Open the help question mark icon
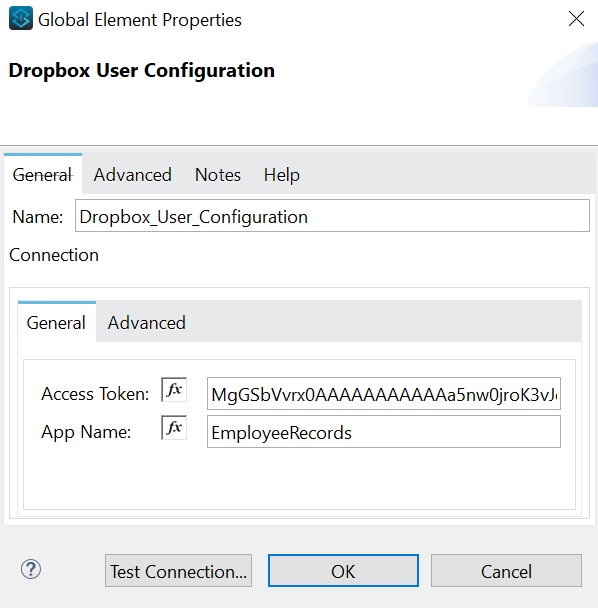The width and height of the screenshot is (598, 608). point(31,569)
